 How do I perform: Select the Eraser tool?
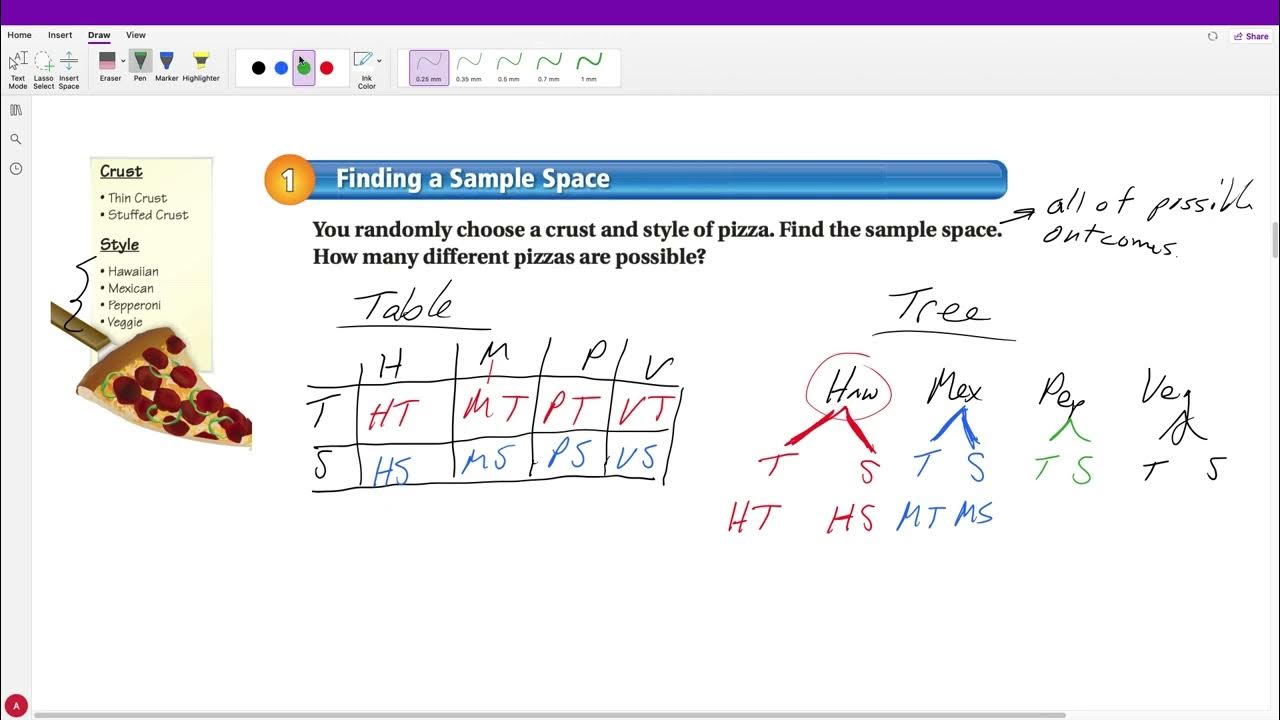[x=108, y=67]
